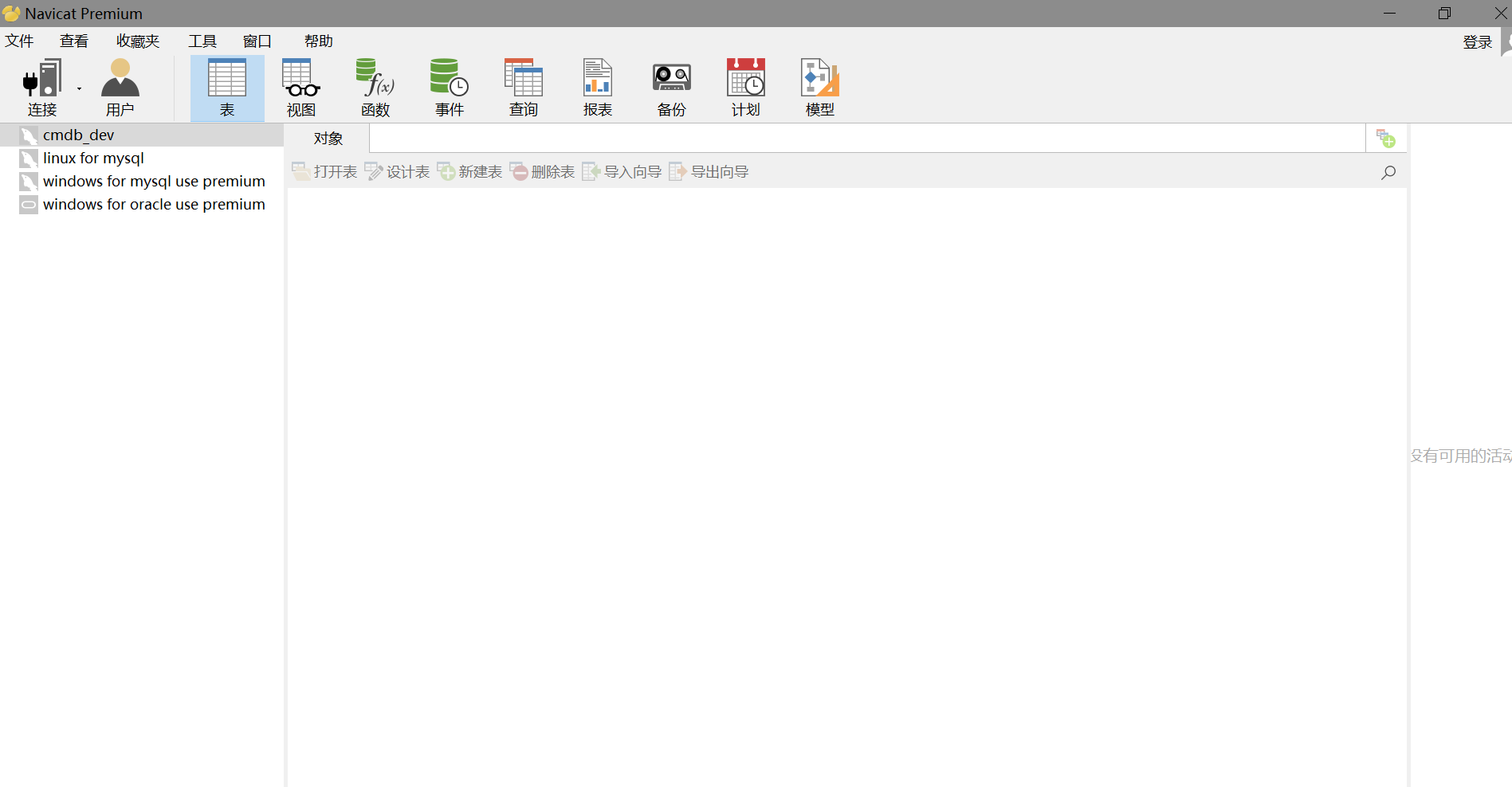Open the User (用户) toolbar icon
1512x787 pixels.
click(120, 88)
